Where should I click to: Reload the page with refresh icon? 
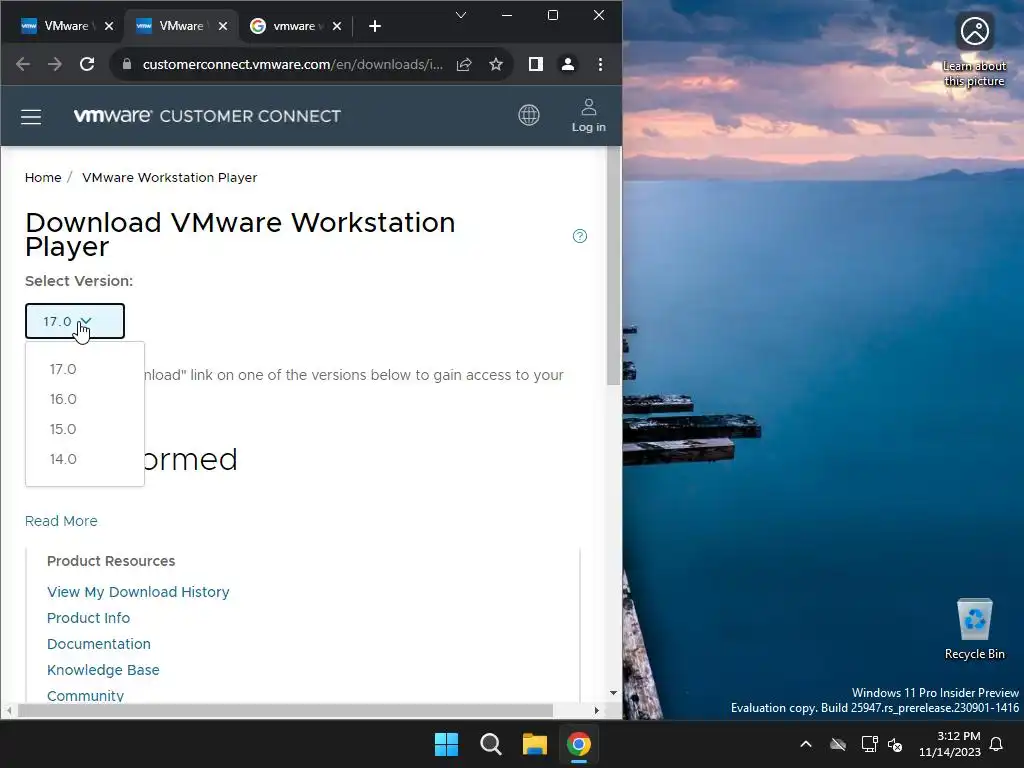(x=87, y=64)
